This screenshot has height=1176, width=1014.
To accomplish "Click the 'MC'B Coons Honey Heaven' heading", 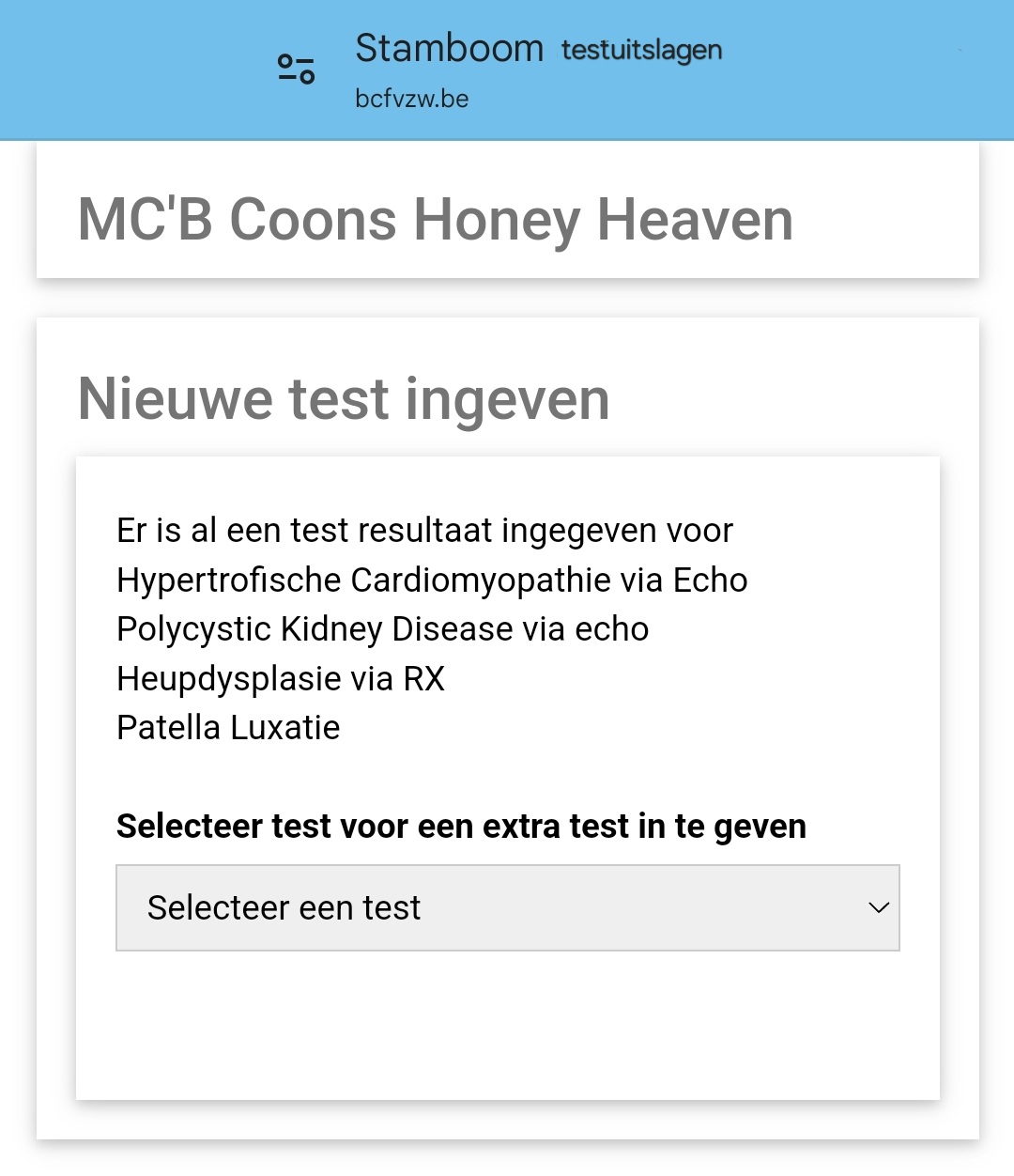I will 435,220.
